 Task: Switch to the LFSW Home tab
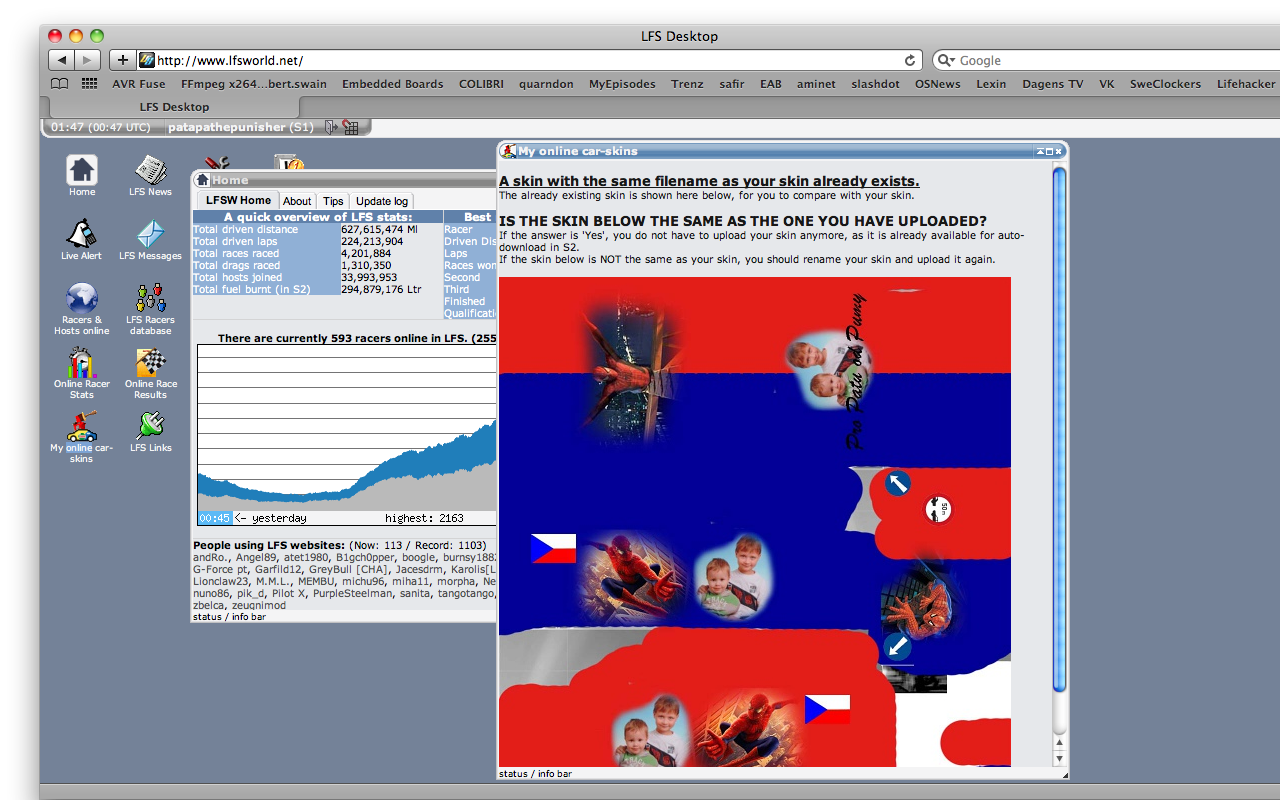pyautogui.click(x=238, y=200)
